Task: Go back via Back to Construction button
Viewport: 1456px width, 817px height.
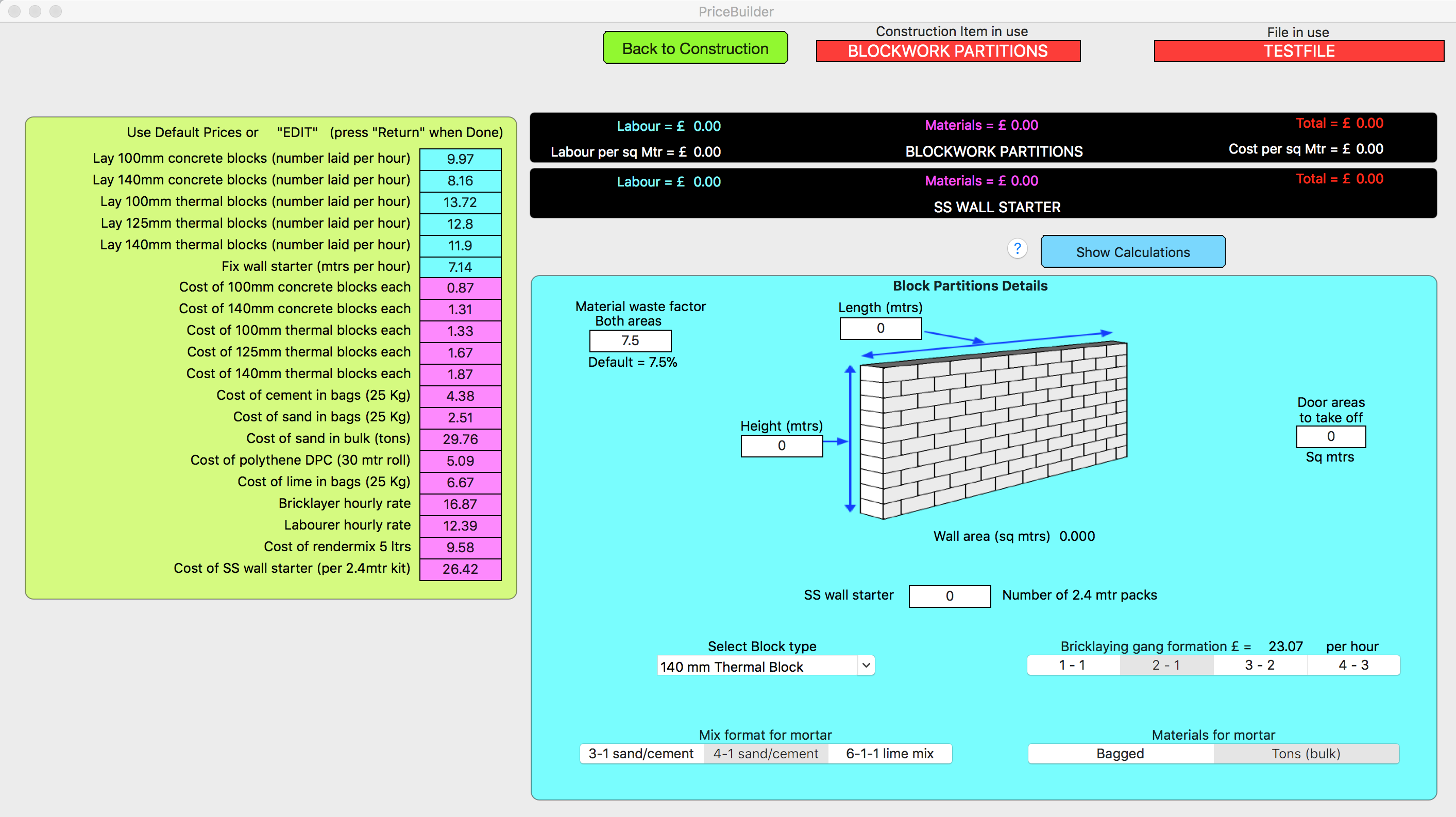Action: 695,48
